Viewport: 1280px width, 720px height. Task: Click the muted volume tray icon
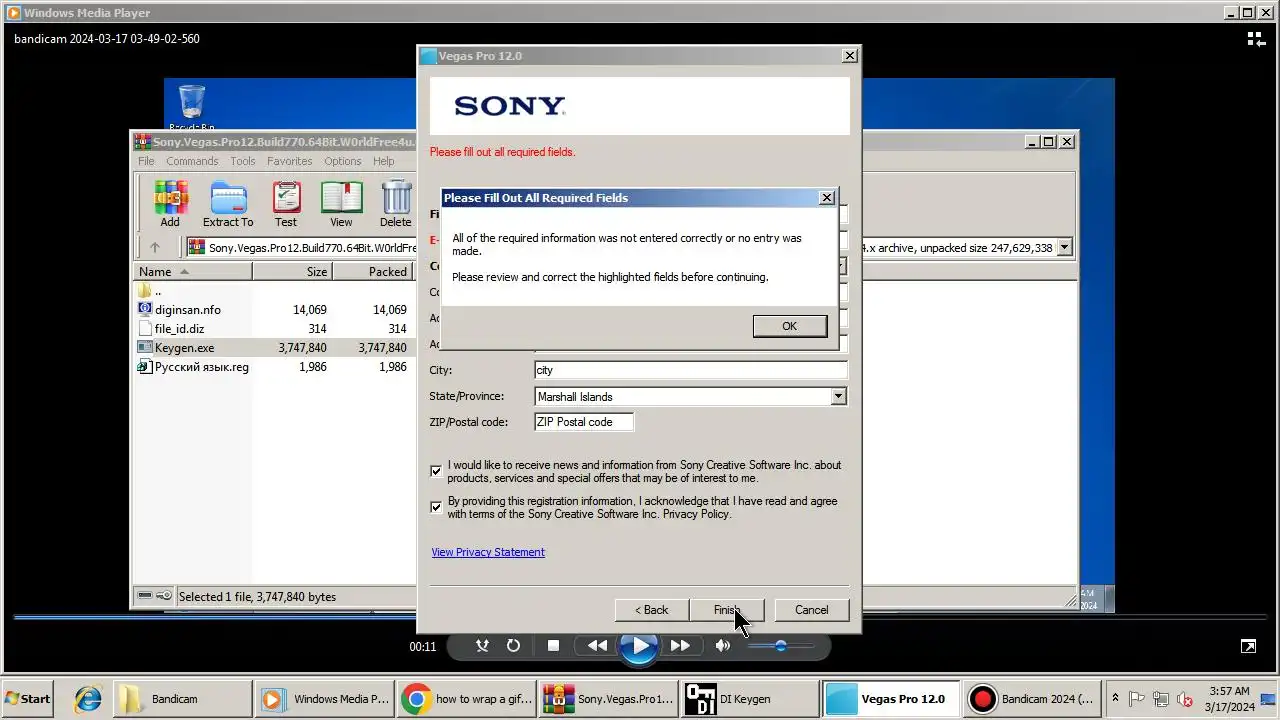click(1186, 699)
